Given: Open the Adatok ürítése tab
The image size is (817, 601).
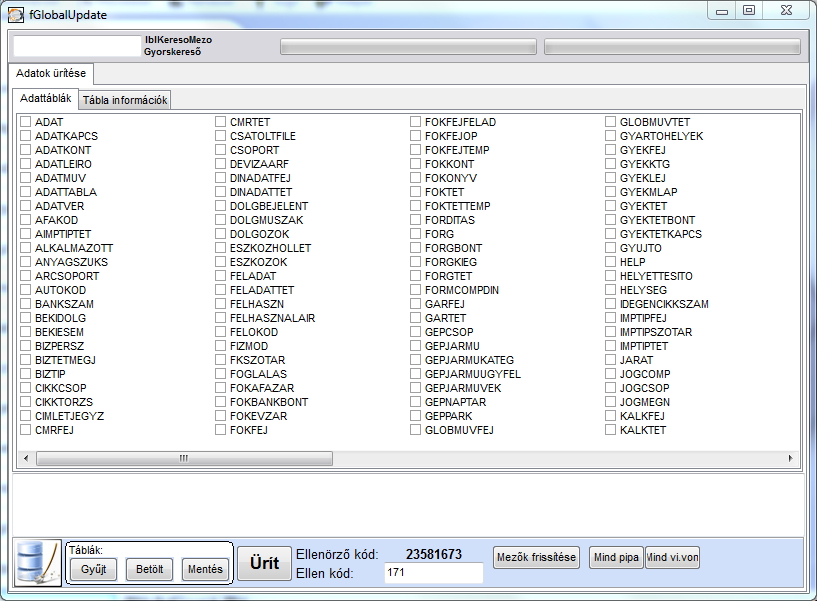Looking at the screenshot, I should tap(51, 73).
